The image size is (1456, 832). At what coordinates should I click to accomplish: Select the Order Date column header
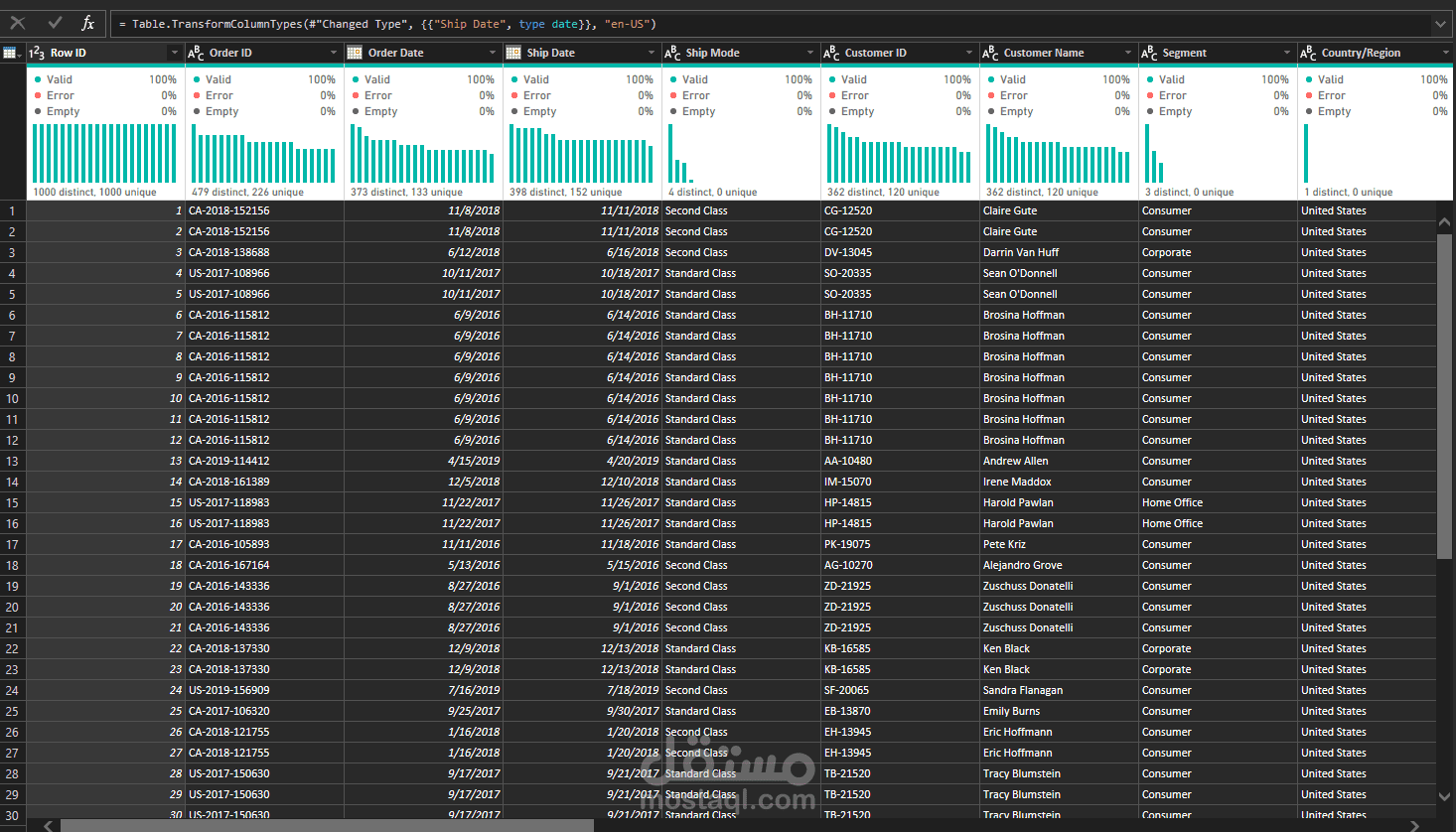pos(423,53)
